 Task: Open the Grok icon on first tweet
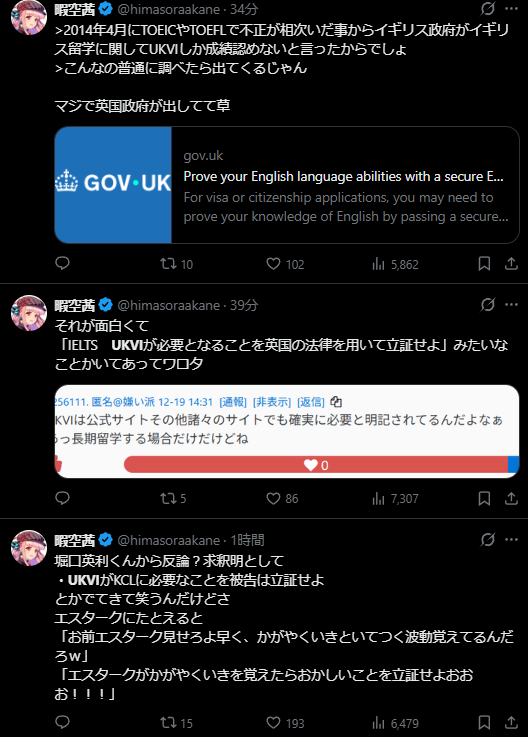pos(488,9)
